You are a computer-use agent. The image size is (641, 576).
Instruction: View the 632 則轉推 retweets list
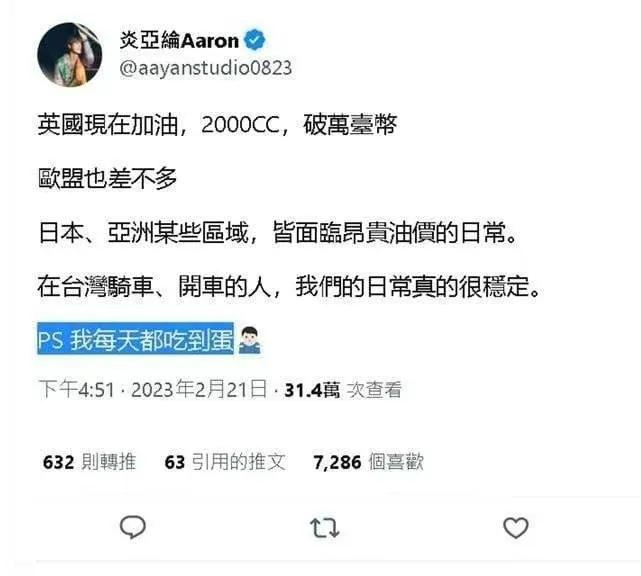89,462
